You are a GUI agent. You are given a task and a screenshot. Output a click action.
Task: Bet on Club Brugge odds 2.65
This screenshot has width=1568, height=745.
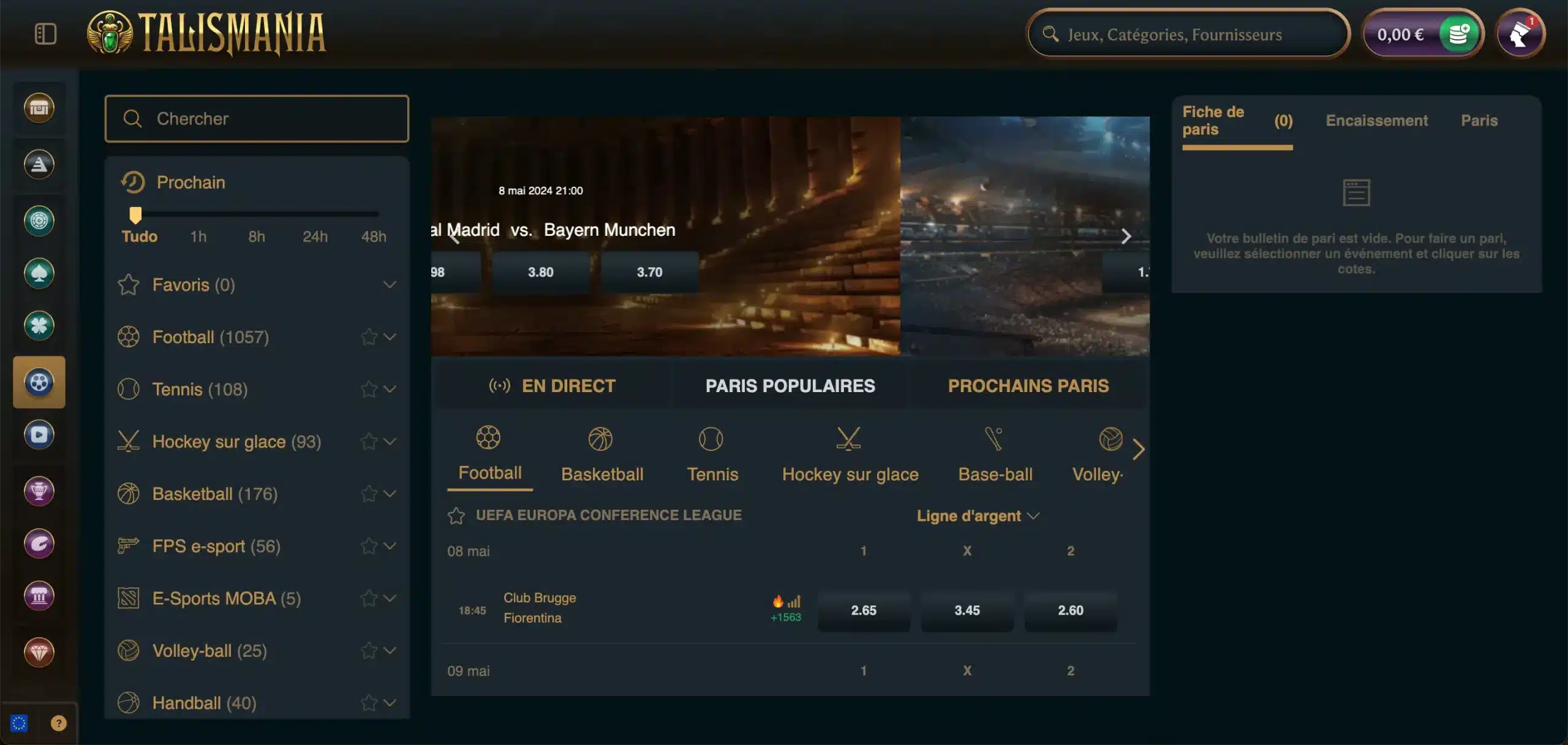click(864, 610)
